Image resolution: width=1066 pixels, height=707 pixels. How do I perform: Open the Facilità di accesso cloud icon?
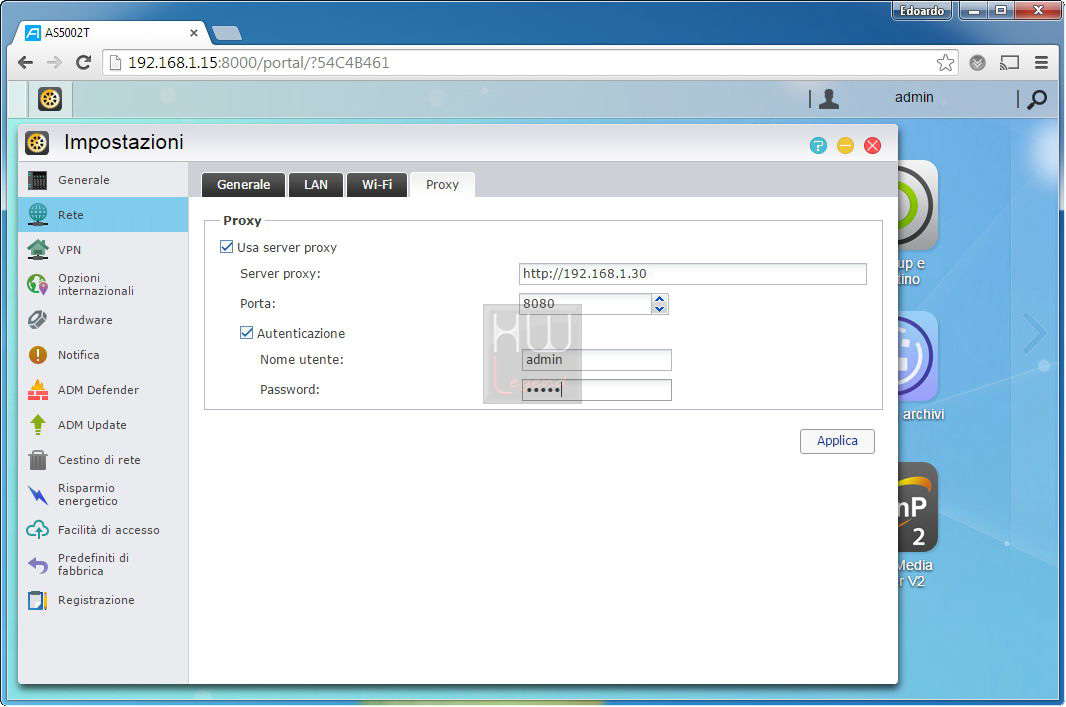pos(37,530)
